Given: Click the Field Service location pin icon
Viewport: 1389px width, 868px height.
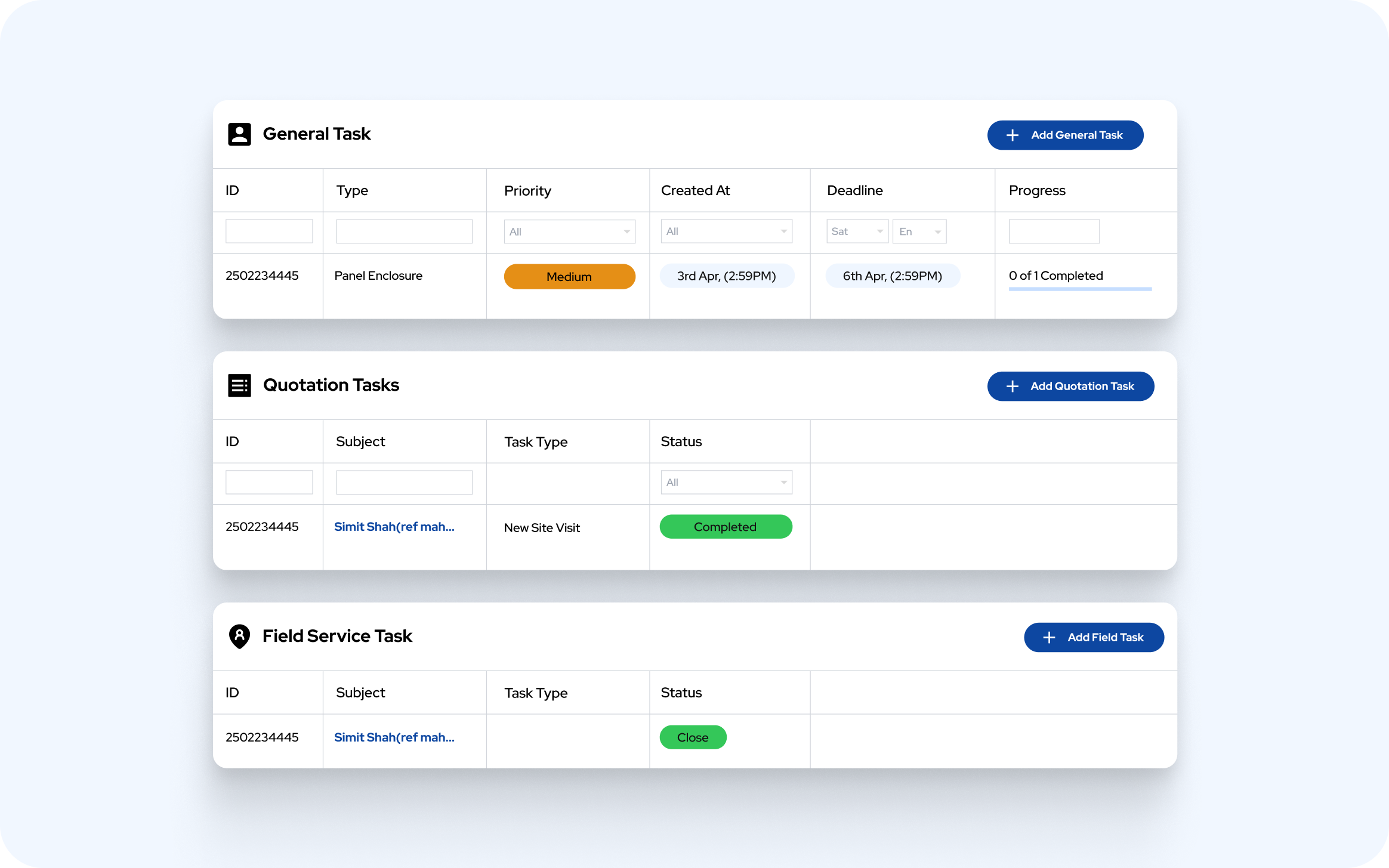Looking at the screenshot, I should point(239,637).
